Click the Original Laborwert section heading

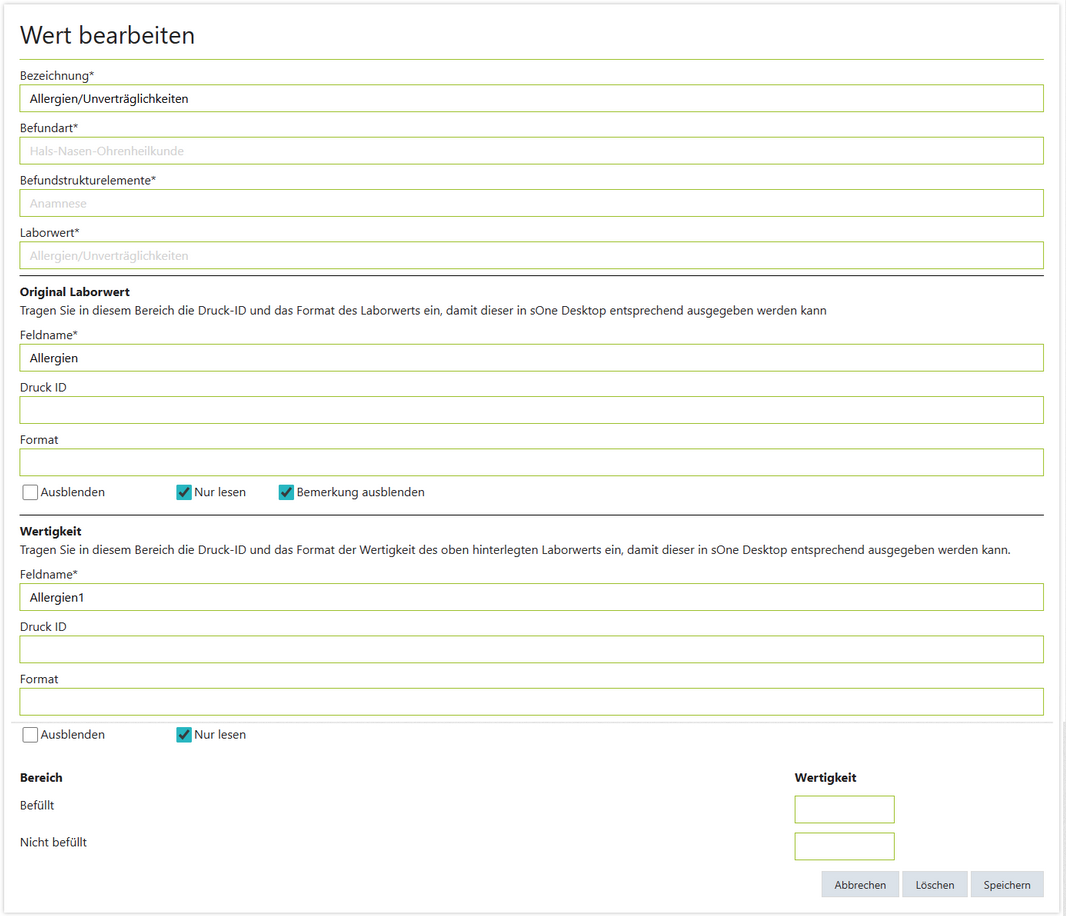coord(75,292)
